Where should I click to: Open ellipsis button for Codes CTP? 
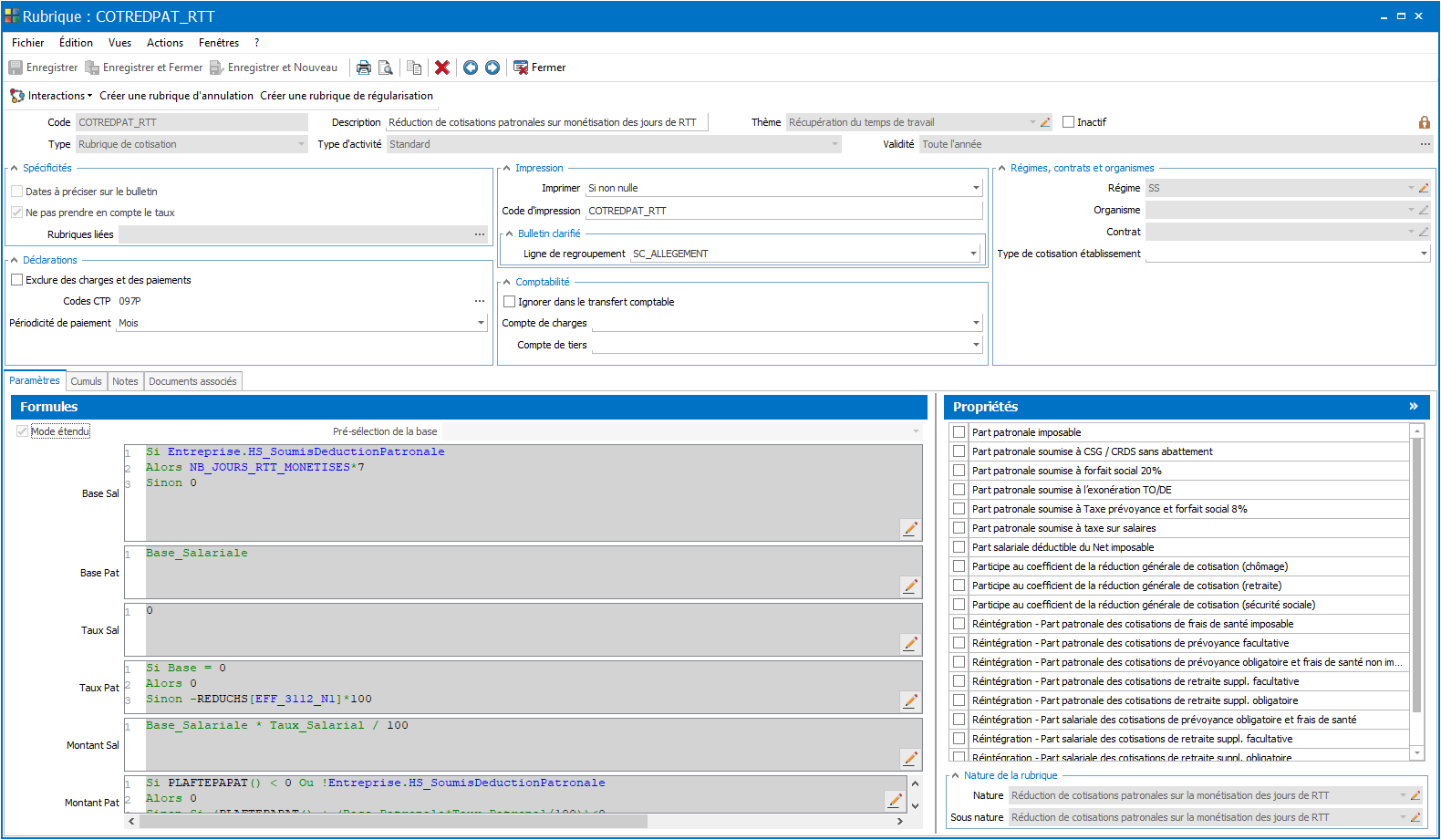(x=480, y=301)
